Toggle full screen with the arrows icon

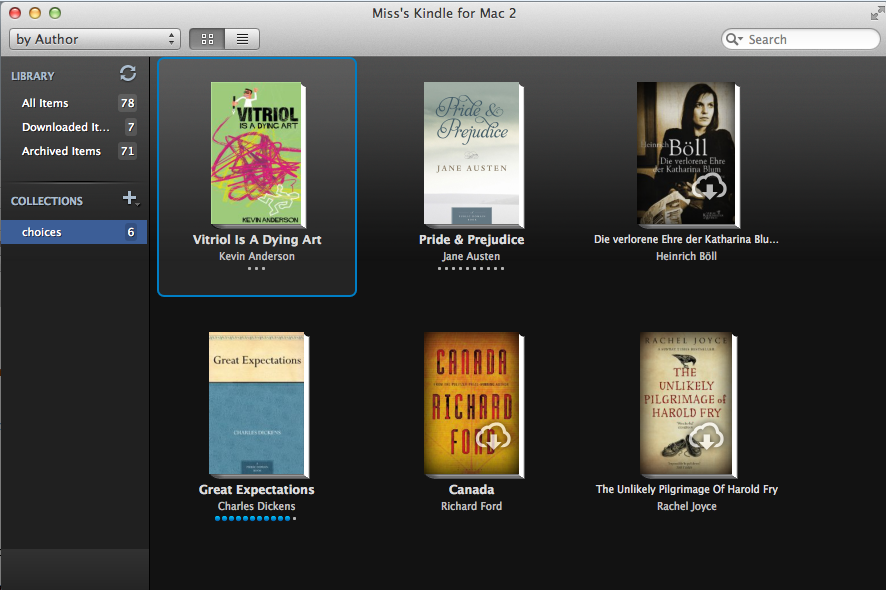tap(876, 12)
